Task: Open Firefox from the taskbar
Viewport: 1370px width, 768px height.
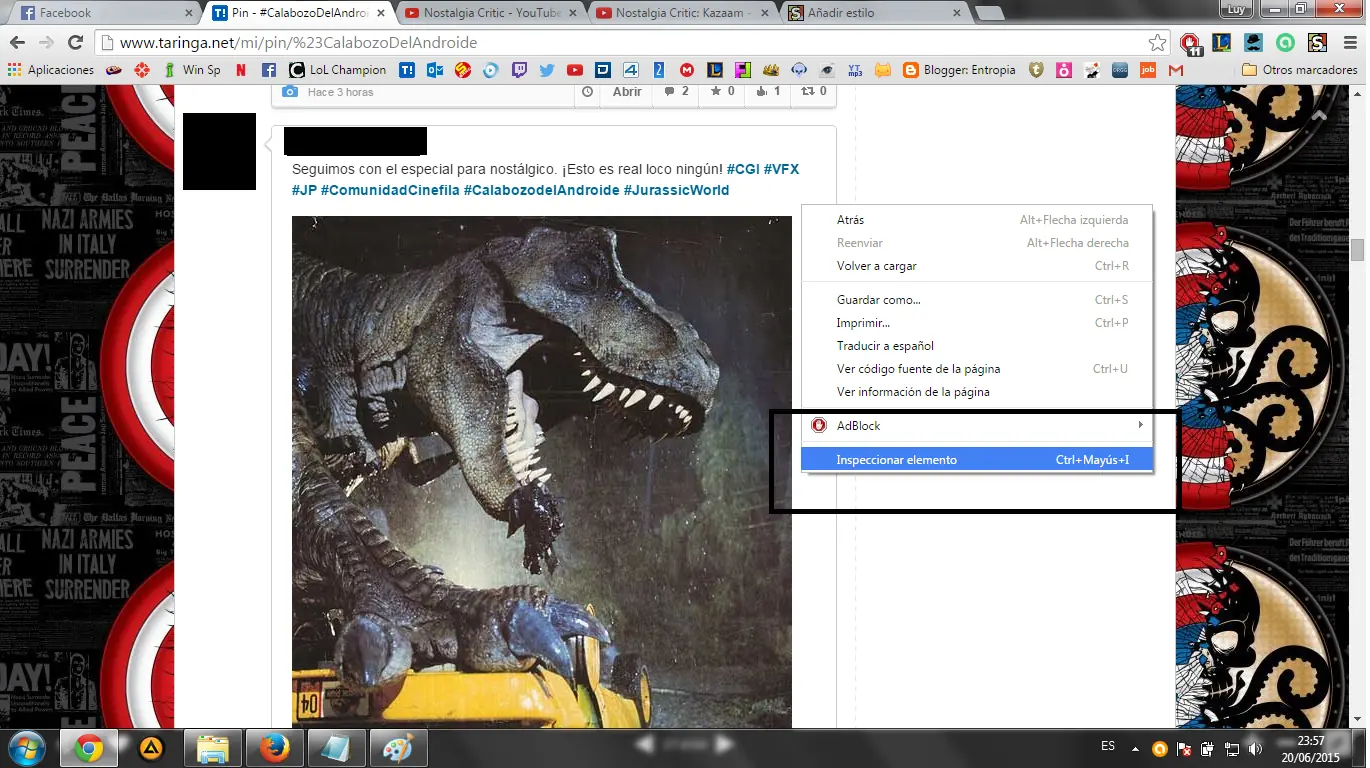Action: pos(273,748)
